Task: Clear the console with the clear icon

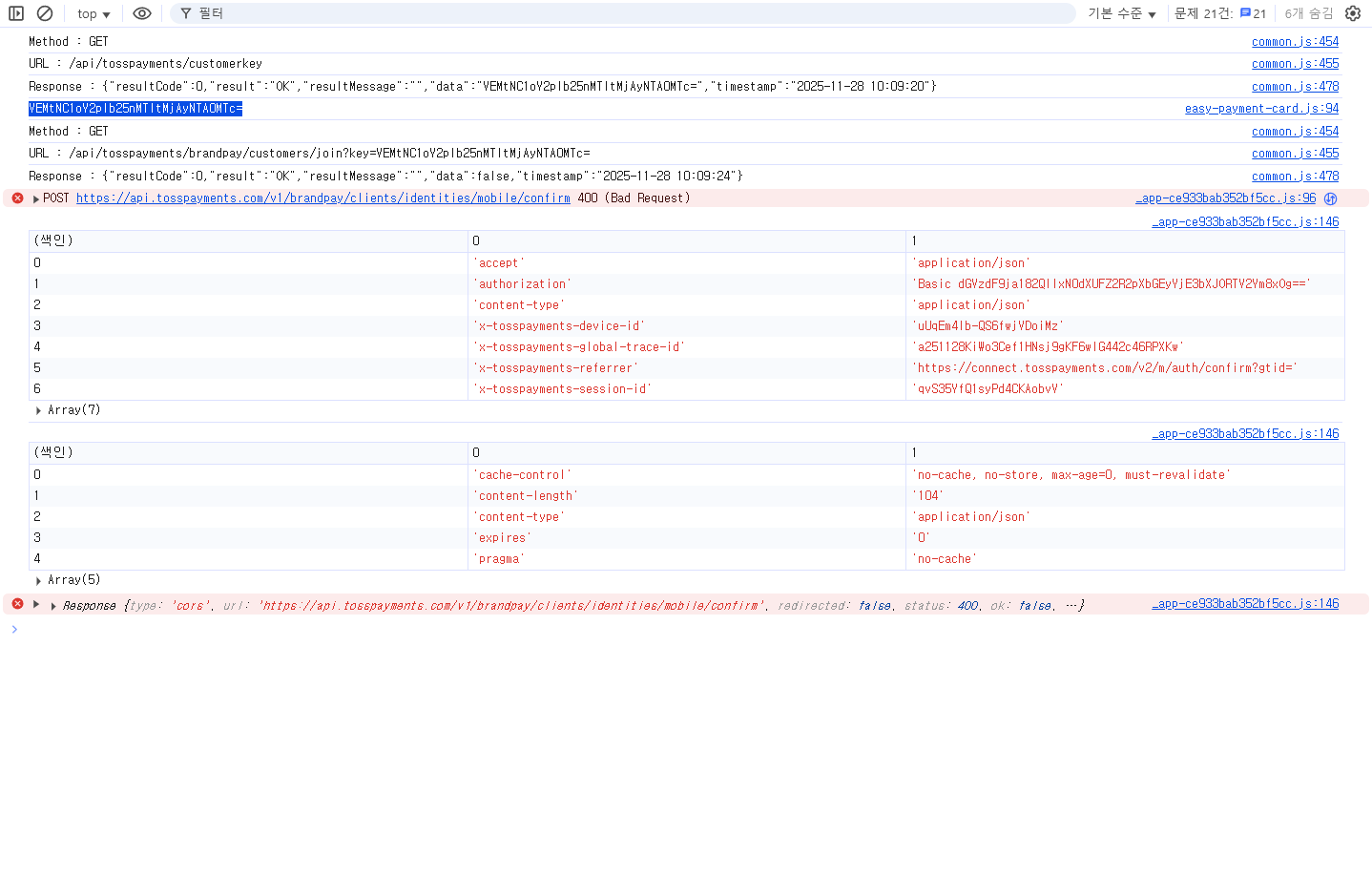Action: tap(45, 13)
